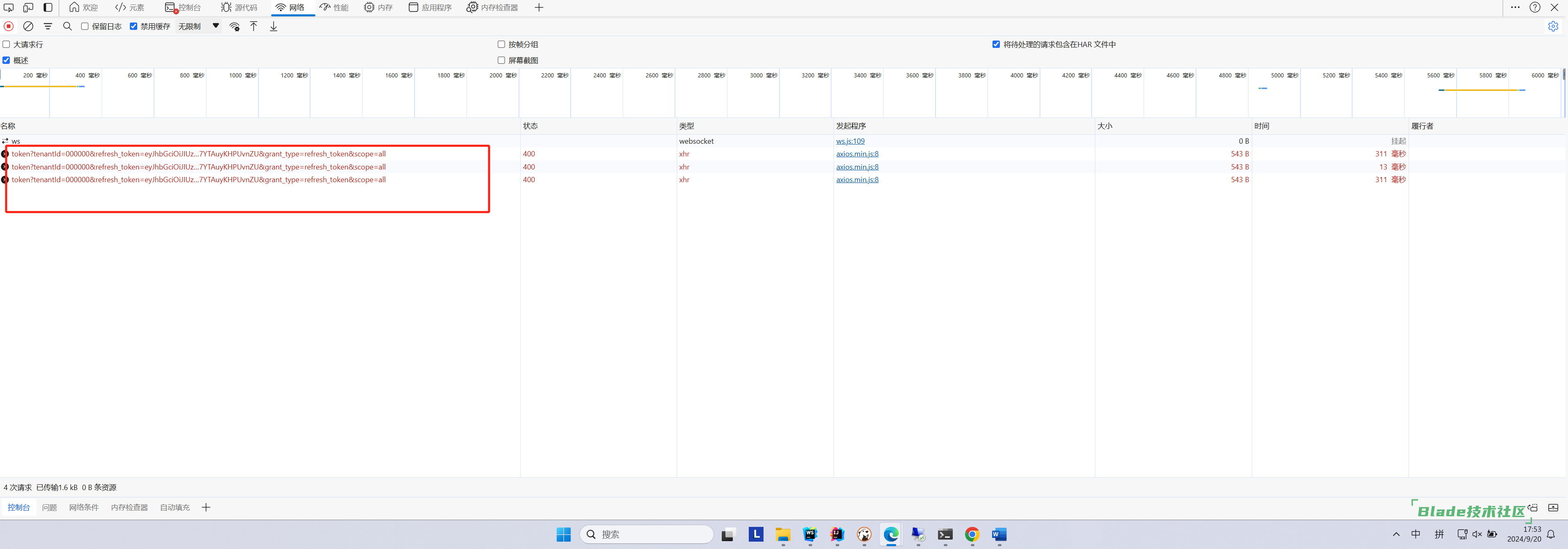
Task: Switch input method 中 indicator
Action: (1416, 534)
